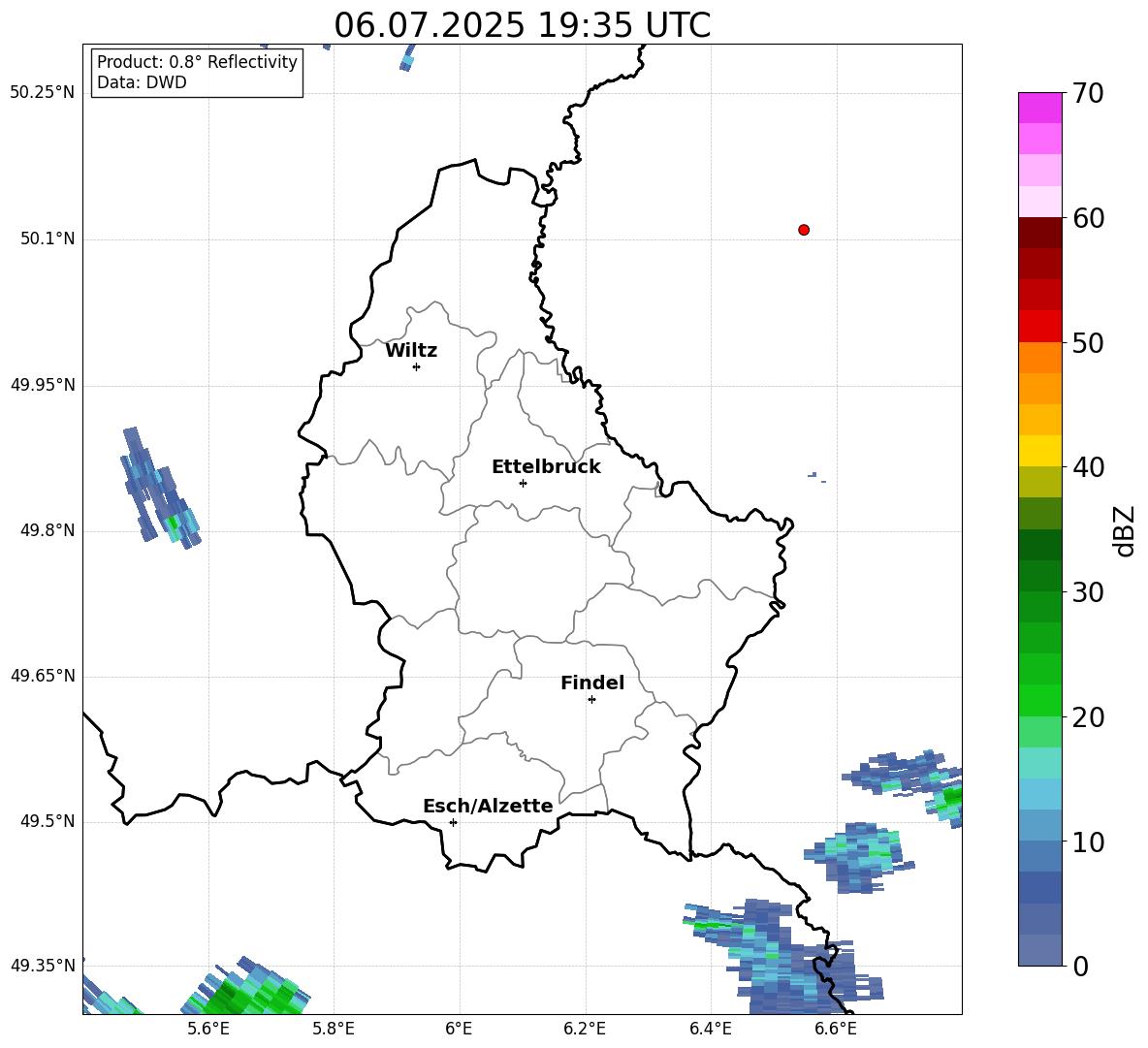1148x1048 pixels.
Task: Click the 30 colorbar tick label
Action: (x=1088, y=592)
